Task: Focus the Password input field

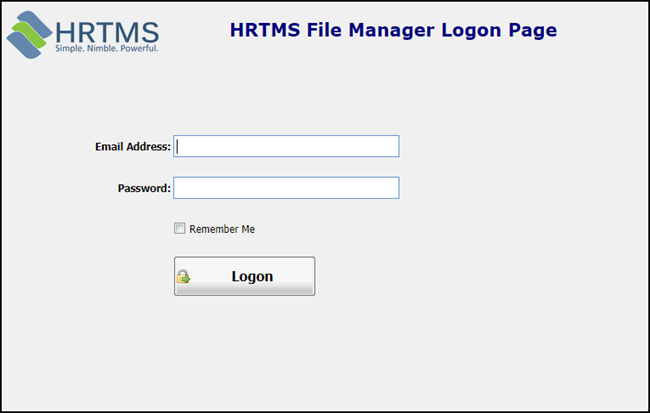Action: pyautogui.click(x=286, y=188)
